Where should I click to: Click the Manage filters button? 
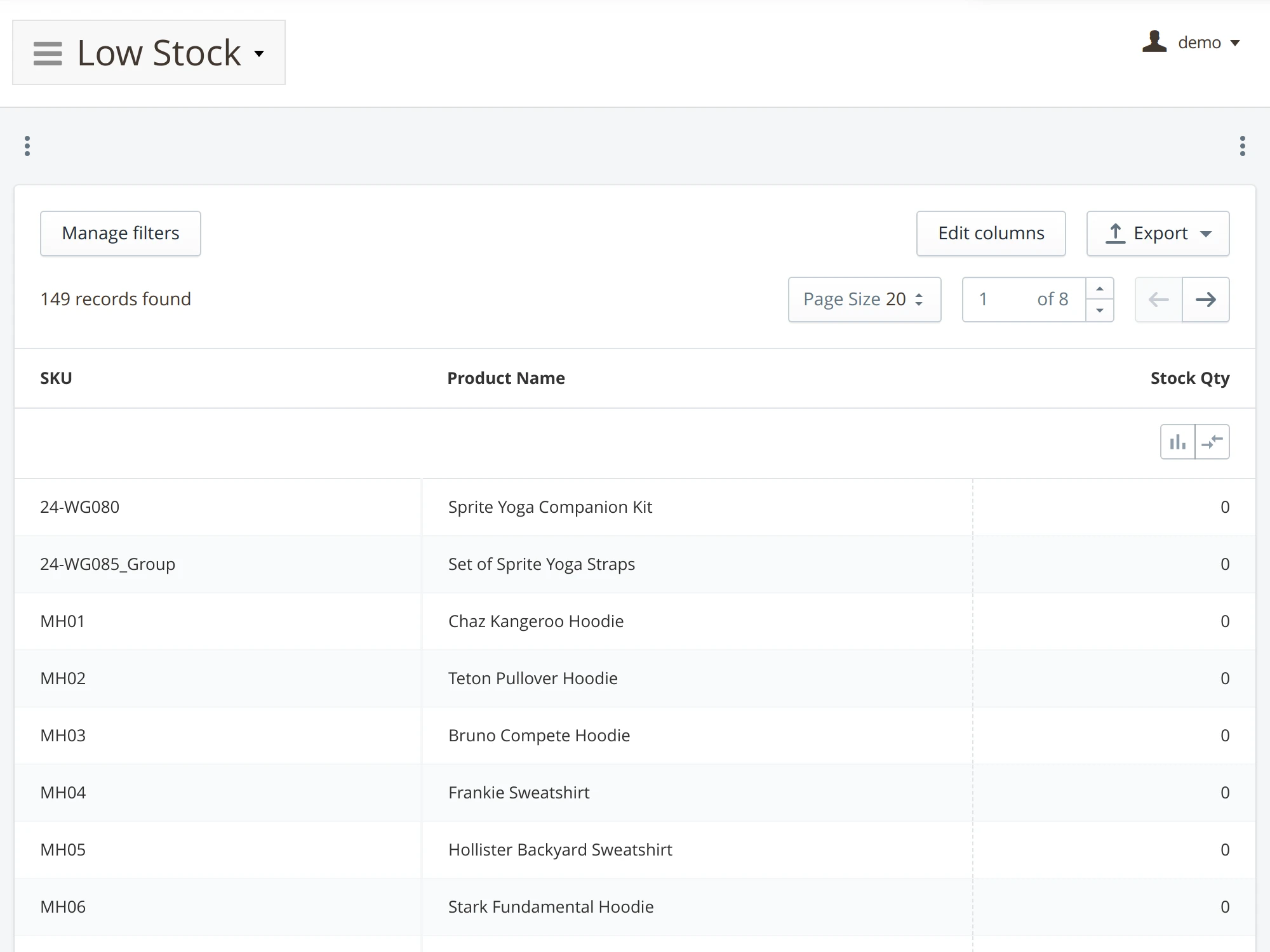point(120,233)
